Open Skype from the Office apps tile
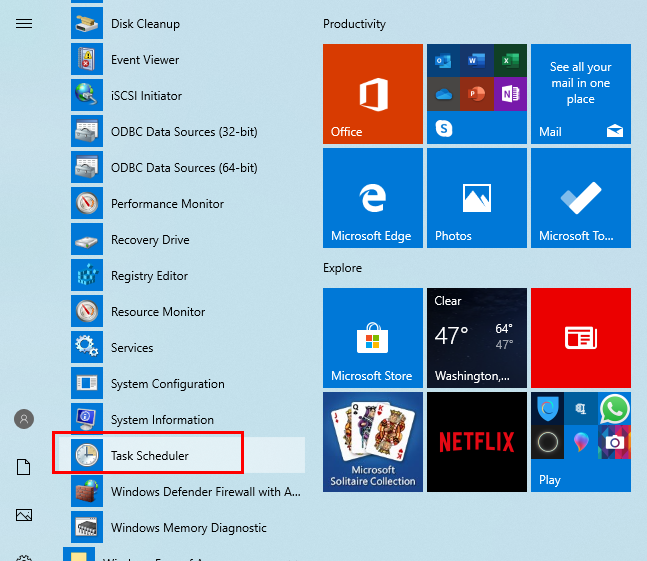 (x=444, y=128)
